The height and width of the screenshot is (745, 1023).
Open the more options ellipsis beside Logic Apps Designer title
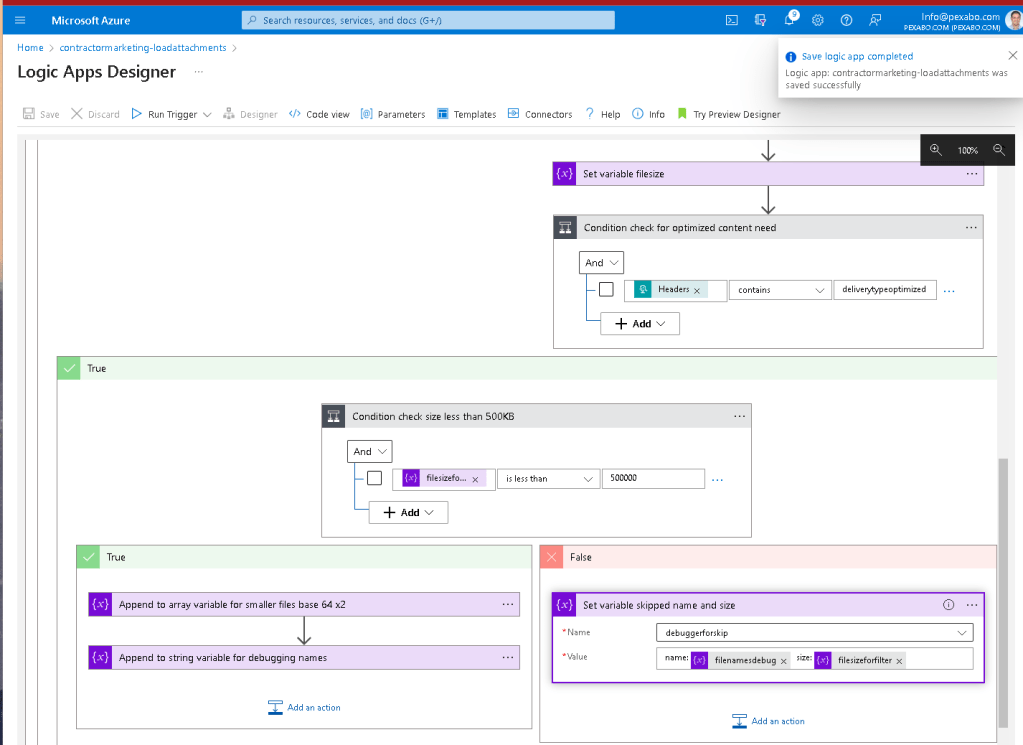(199, 72)
